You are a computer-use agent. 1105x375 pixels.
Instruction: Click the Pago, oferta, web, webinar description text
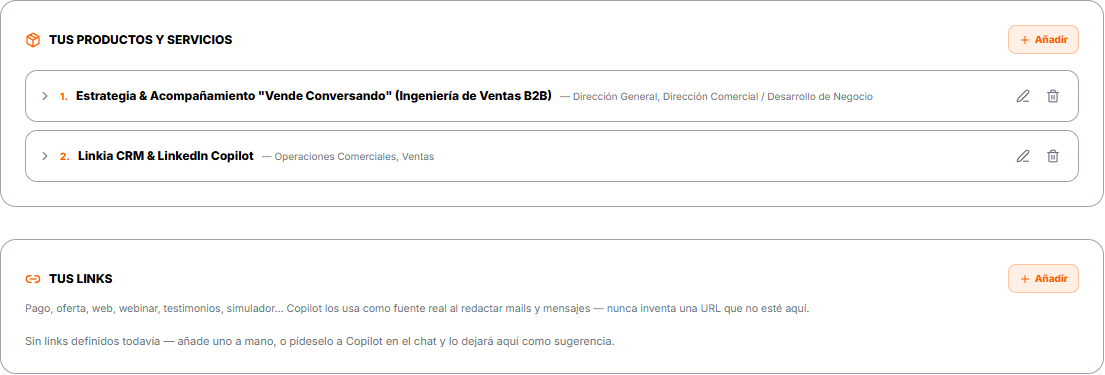point(417,309)
